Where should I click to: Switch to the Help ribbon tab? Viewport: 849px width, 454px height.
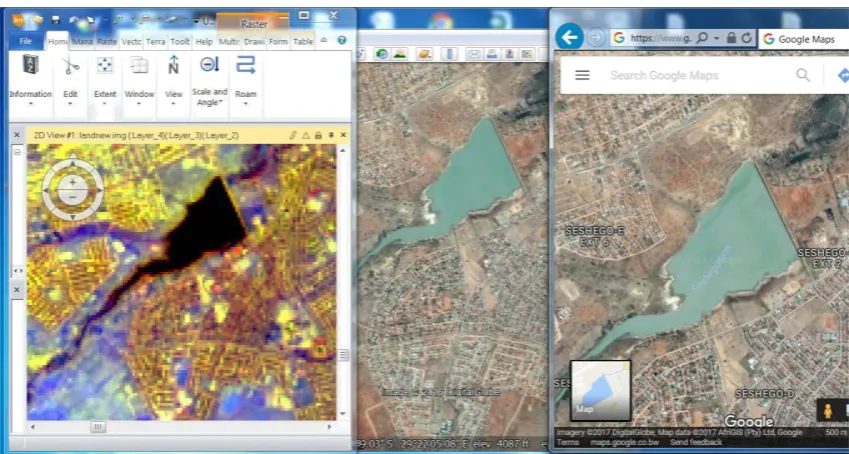[204, 41]
